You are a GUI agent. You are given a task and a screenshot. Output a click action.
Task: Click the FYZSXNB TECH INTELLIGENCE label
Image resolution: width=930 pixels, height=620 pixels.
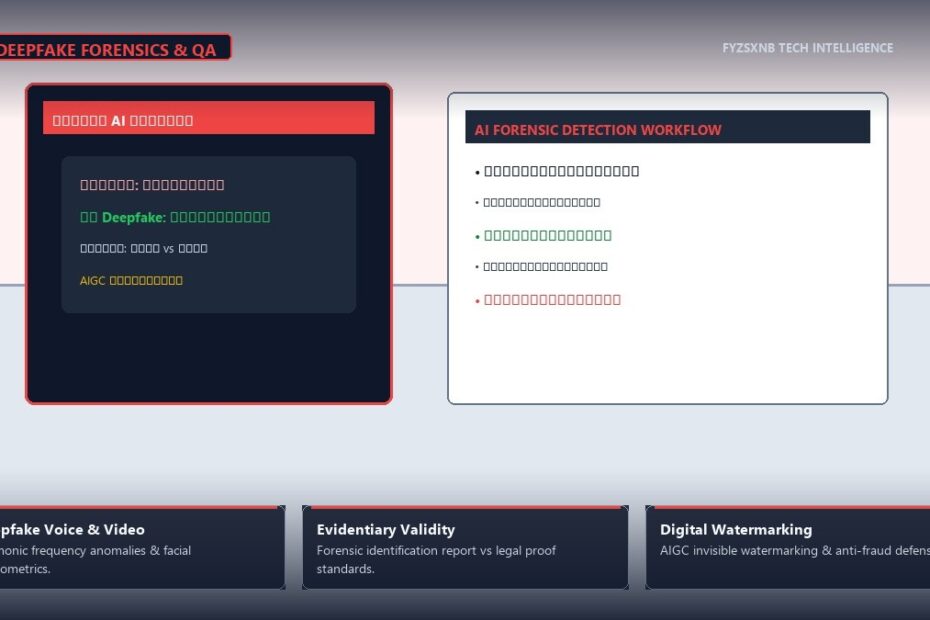click(807, 48)
